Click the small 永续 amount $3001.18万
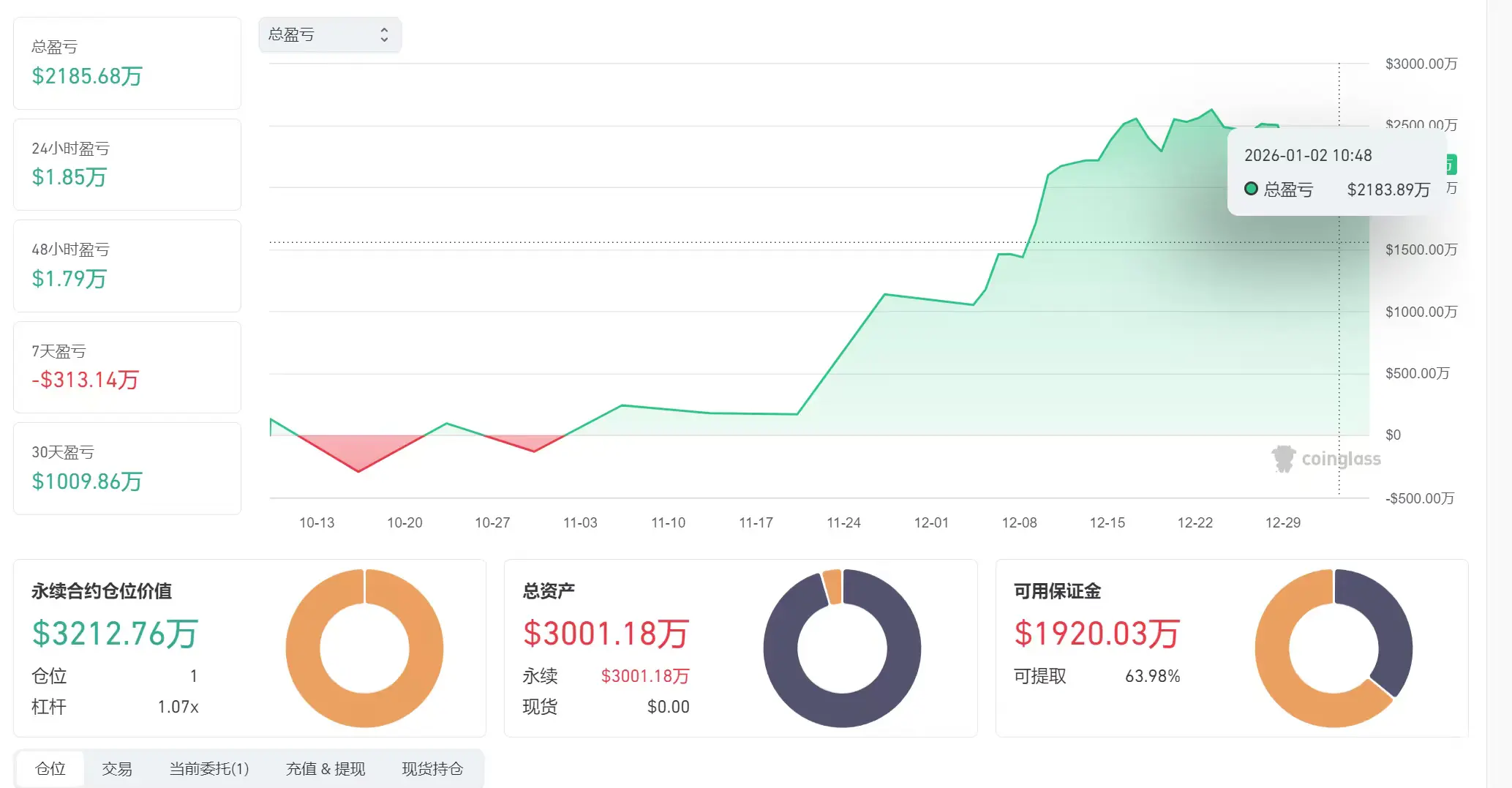1512x788 pixels. point(645,676)
